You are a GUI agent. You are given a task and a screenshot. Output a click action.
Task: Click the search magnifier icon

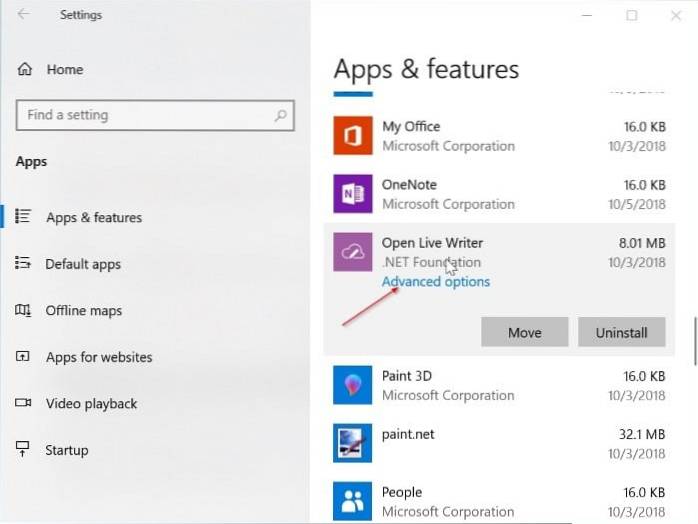click(281, 115)
